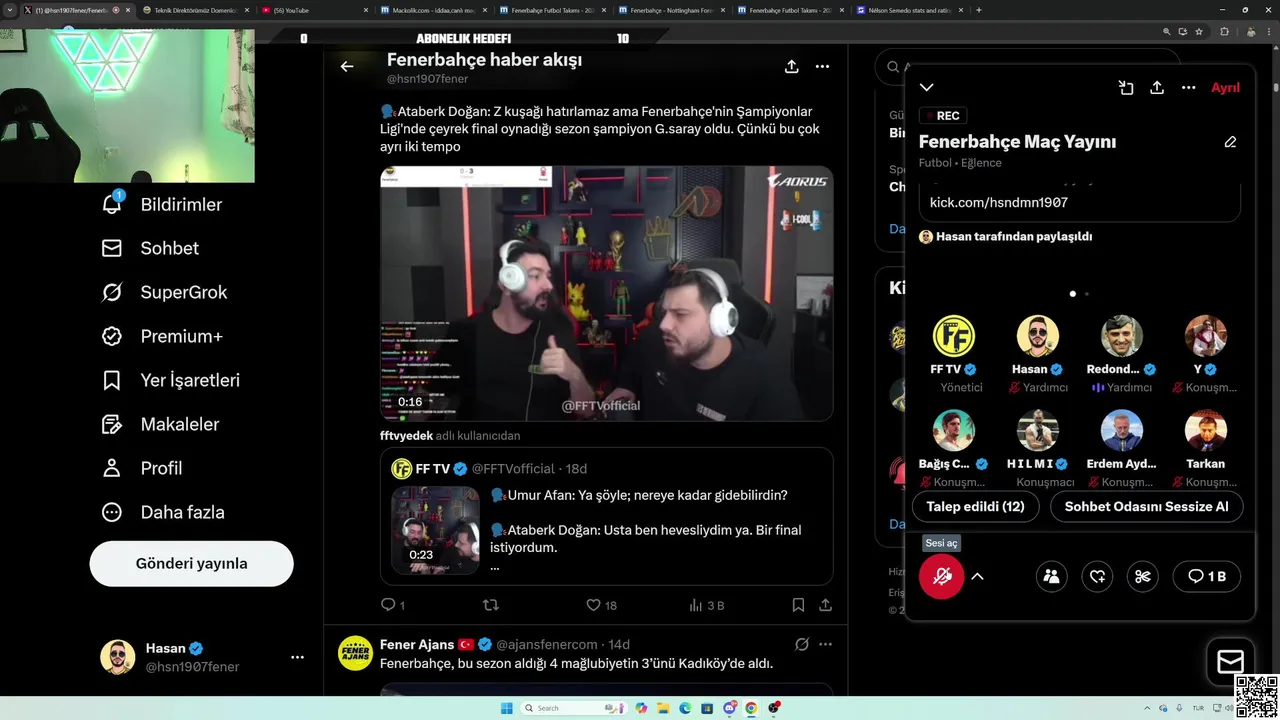Open new browser tab with plus

point(978,10)
